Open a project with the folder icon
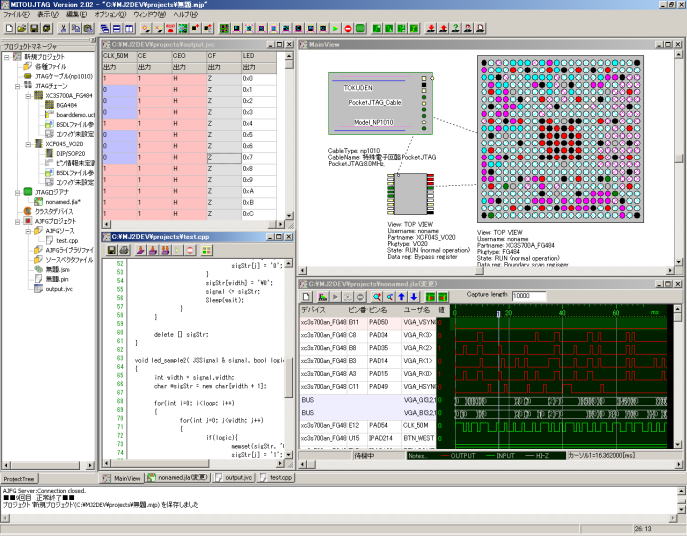The width and height of the screenshot is (687, 536). click(x=22, y=28)
